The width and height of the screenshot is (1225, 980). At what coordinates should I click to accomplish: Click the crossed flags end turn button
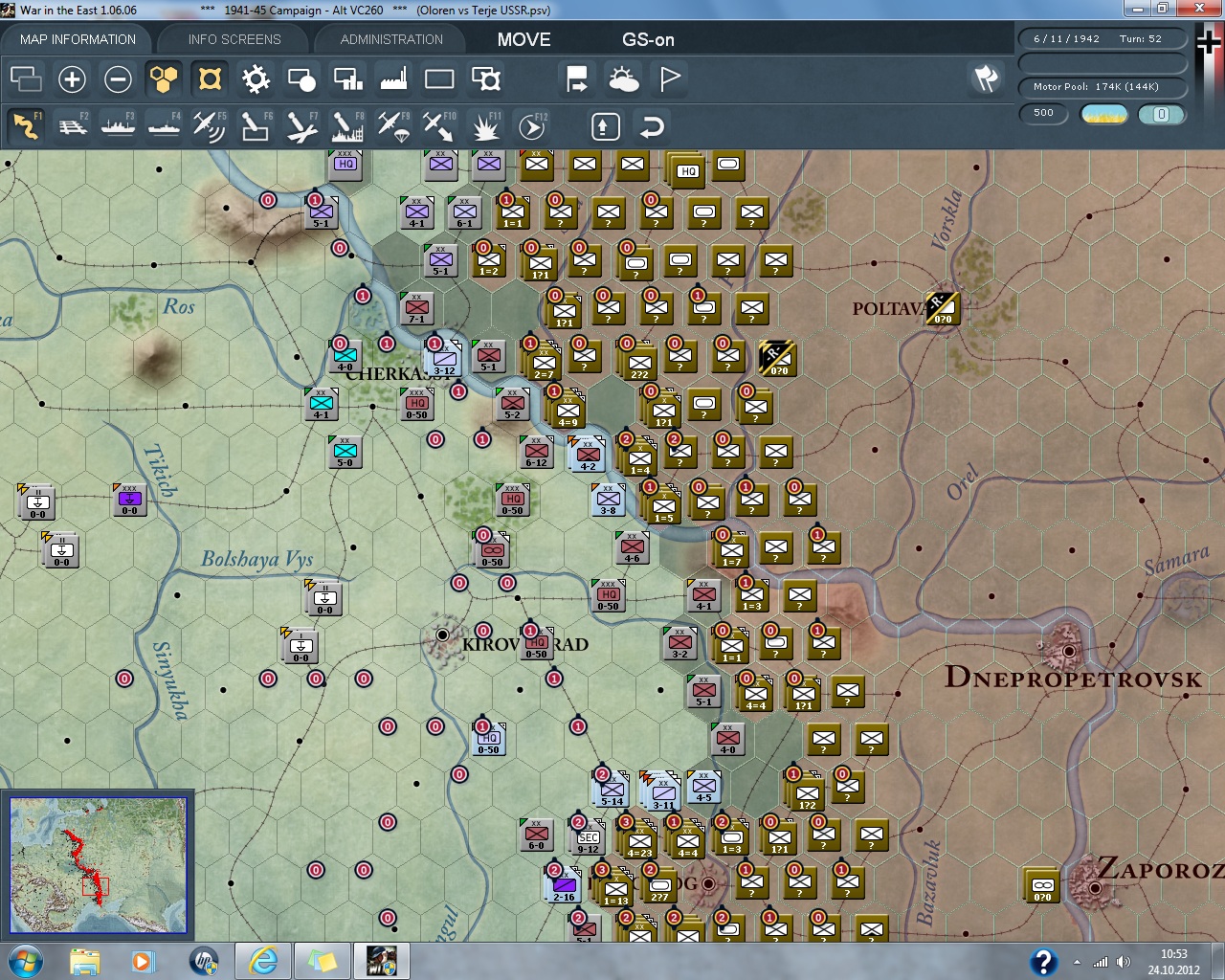click(x=986, y=78)
